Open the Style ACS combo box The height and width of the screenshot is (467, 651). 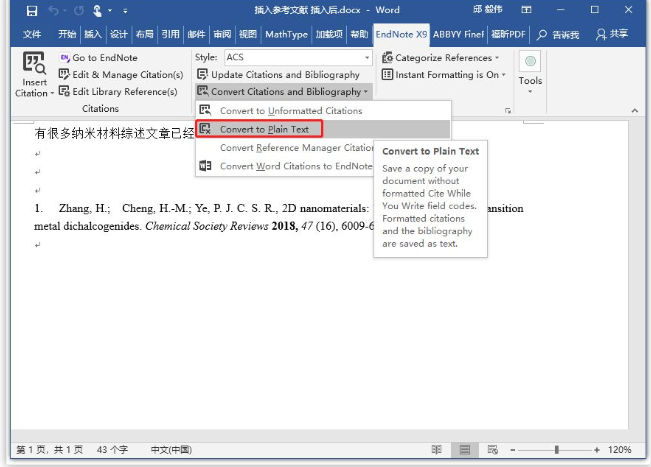298,57
